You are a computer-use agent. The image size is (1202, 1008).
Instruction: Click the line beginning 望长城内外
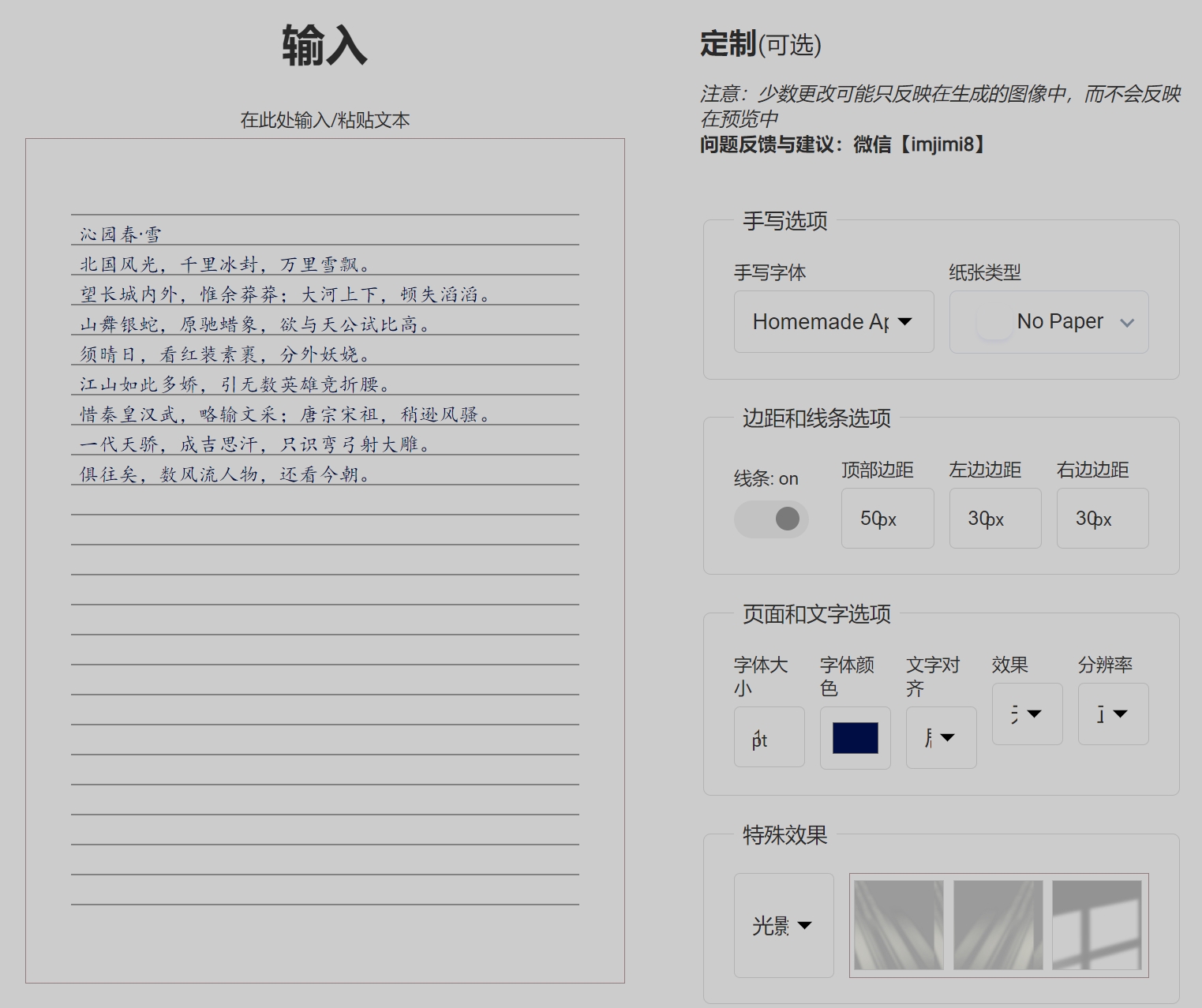(286, 294)
